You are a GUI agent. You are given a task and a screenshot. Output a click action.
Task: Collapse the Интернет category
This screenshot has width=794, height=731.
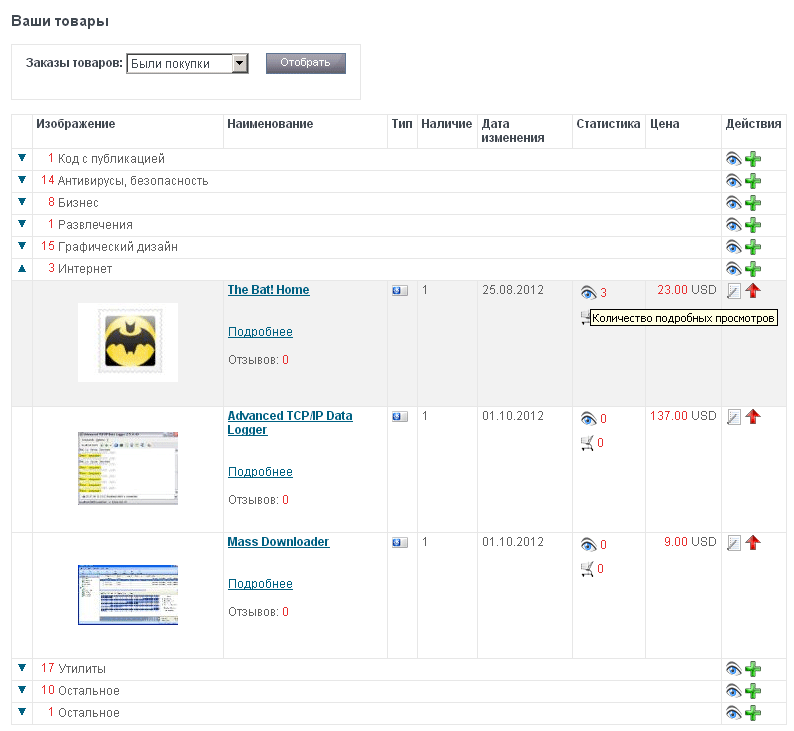coord(22,269)
